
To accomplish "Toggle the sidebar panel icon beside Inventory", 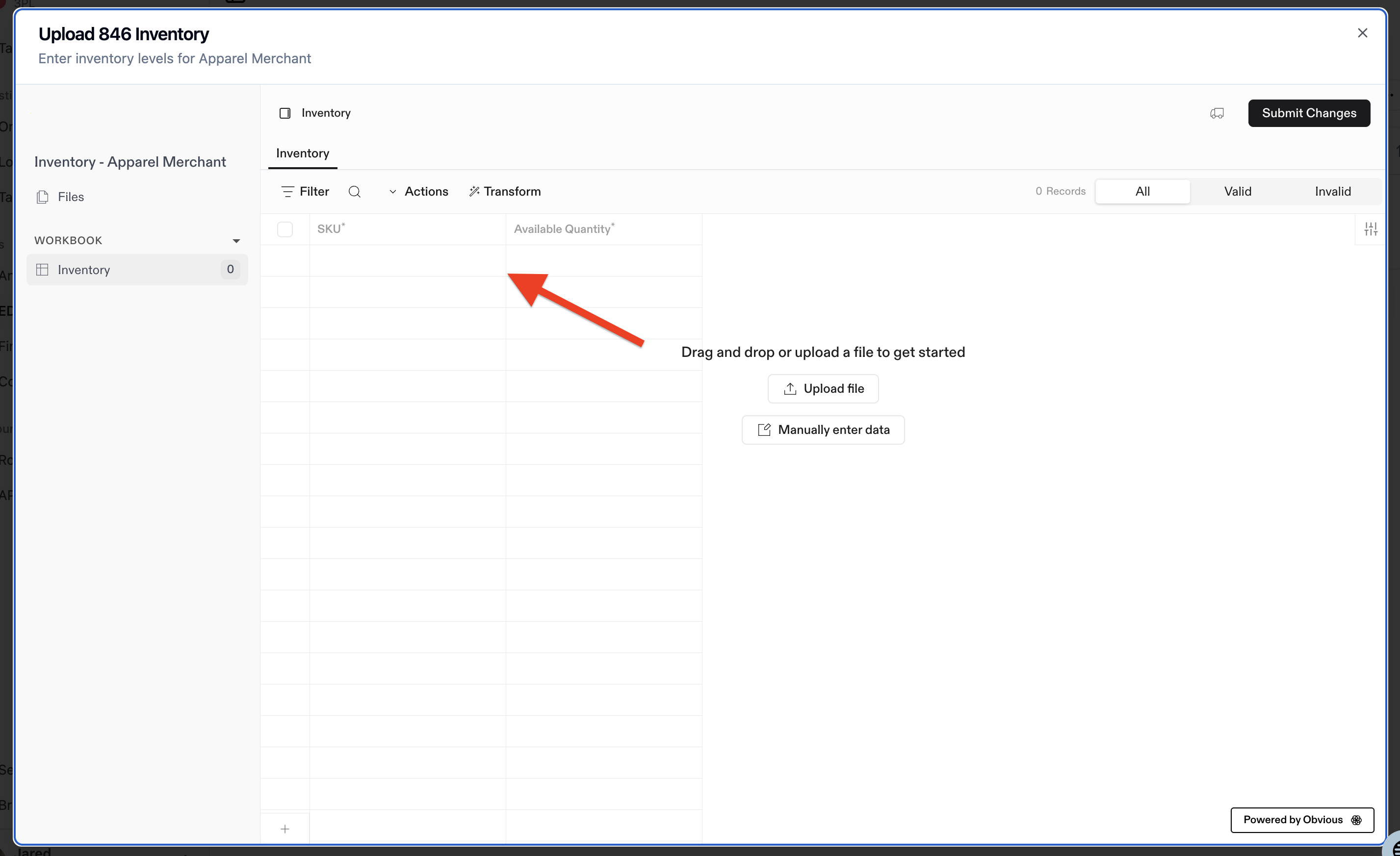I will pyautogui.click(x=285, y=113).
